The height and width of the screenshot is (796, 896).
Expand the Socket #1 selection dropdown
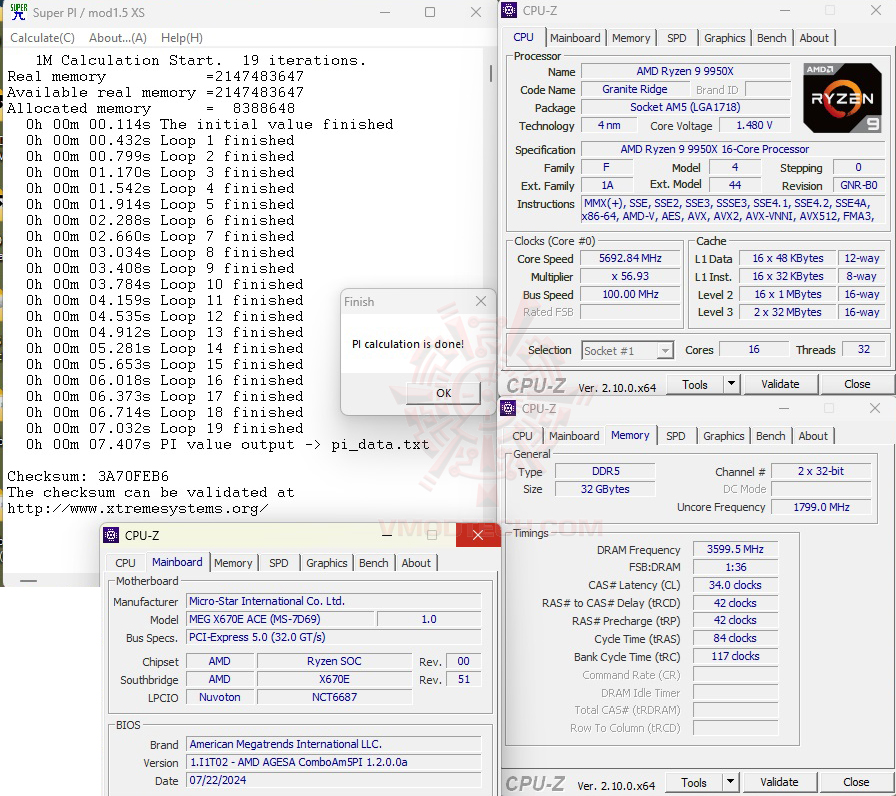(x=665, y=350)
